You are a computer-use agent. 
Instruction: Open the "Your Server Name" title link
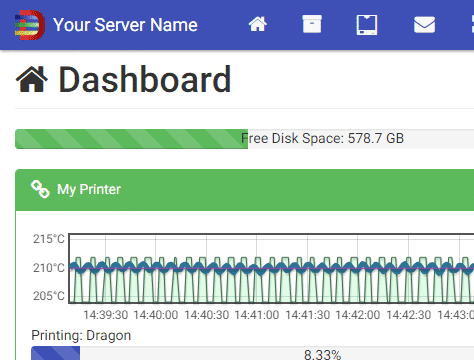pyautogui.click(x=125, y=25)
